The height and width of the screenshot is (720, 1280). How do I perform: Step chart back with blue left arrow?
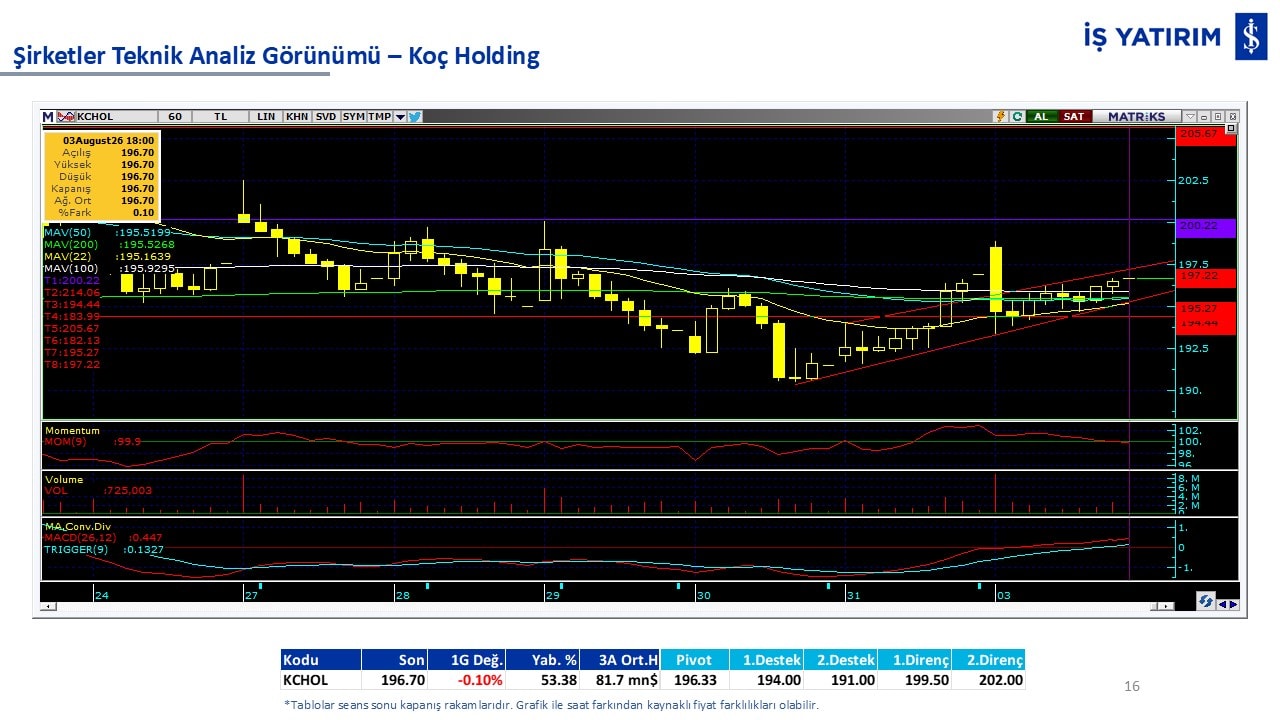click(1222, 603)
